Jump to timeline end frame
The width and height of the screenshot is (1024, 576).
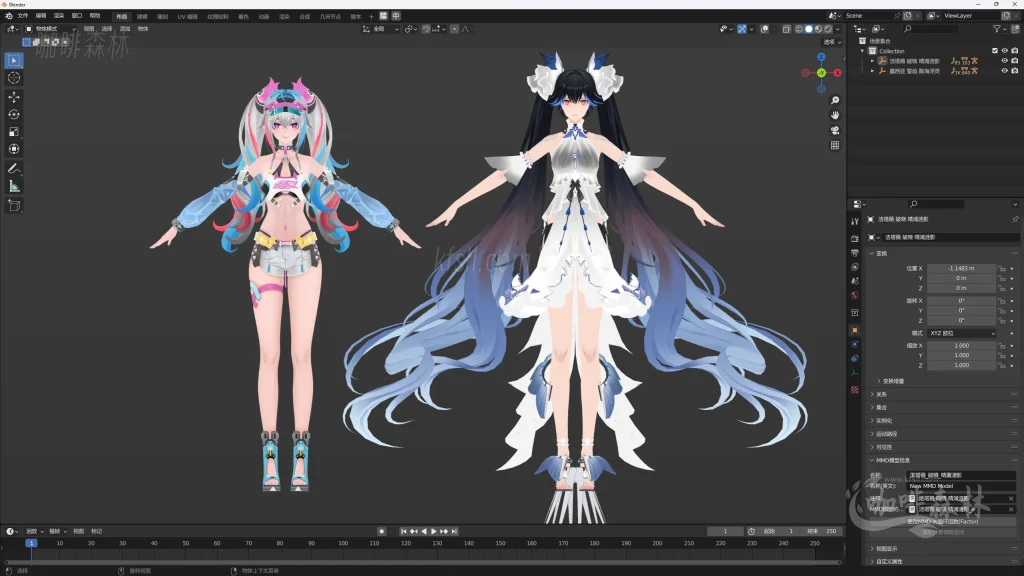(455, 532)
